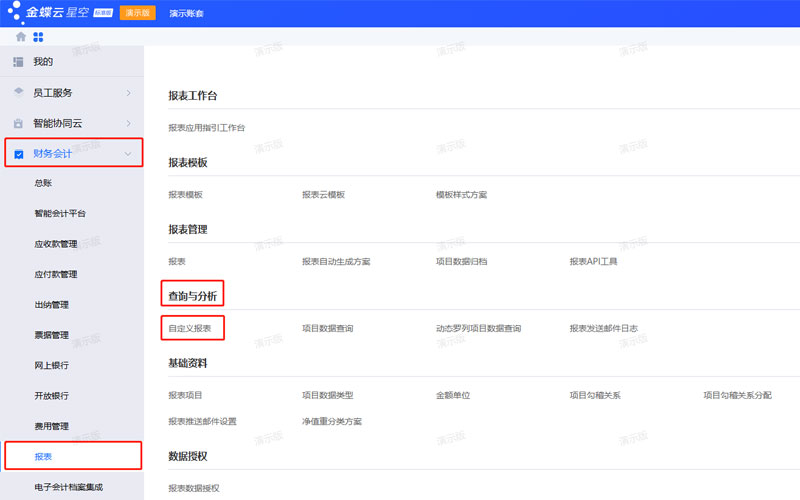The height and width of the screenshot is (500, 800).
Task: Open the four-square app grid icon
Action: click(x=38, y=37)
